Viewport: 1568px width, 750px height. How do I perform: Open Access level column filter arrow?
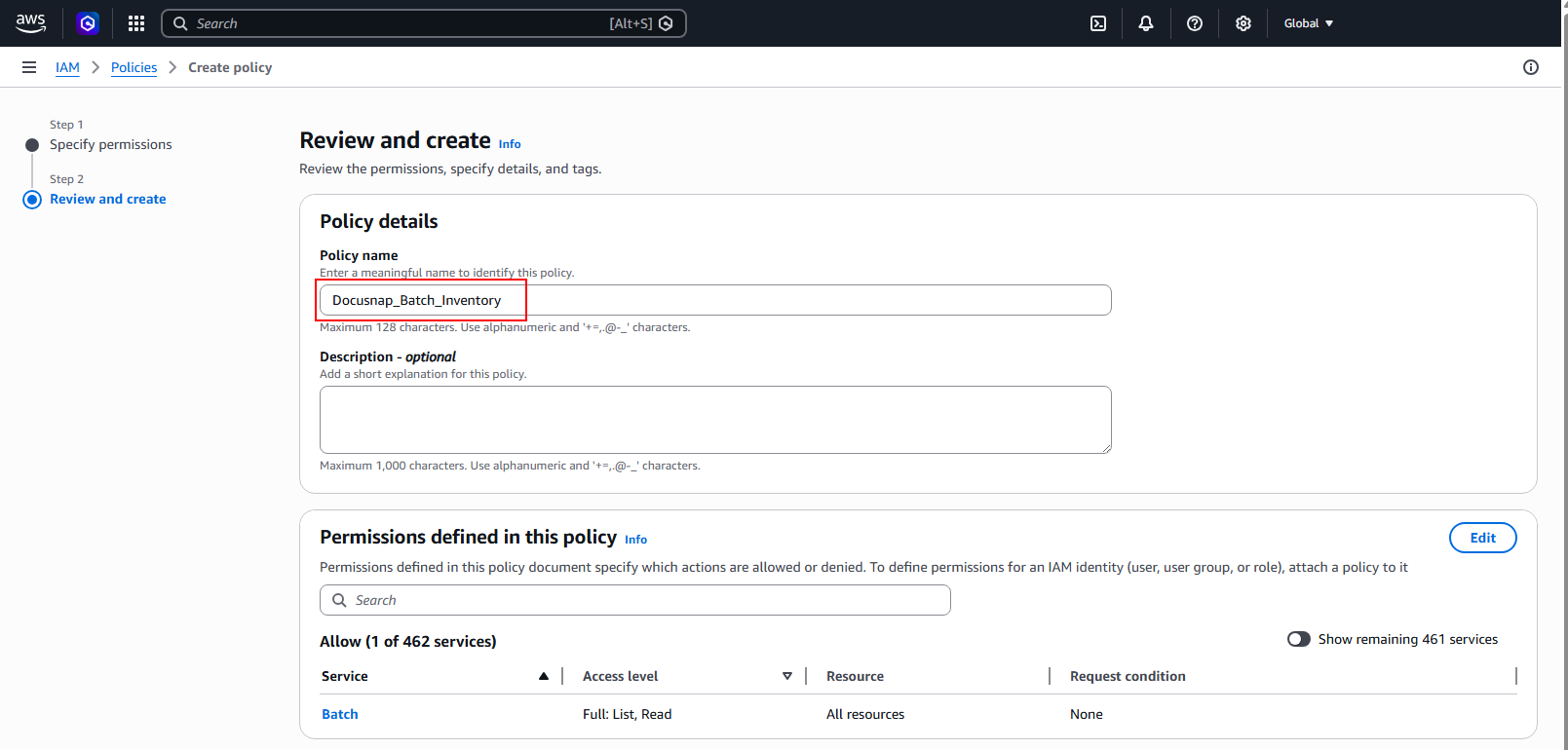tap(787, 676)
